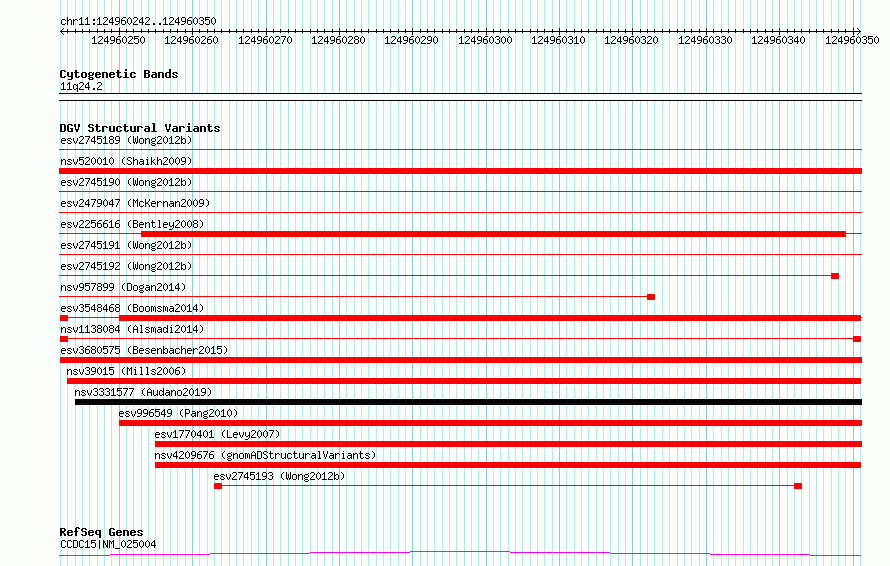Image resolution: width=890 pixels, height=566 pixels.
Task: Click the black bar of nsv3331577
Action: (468, 402)
